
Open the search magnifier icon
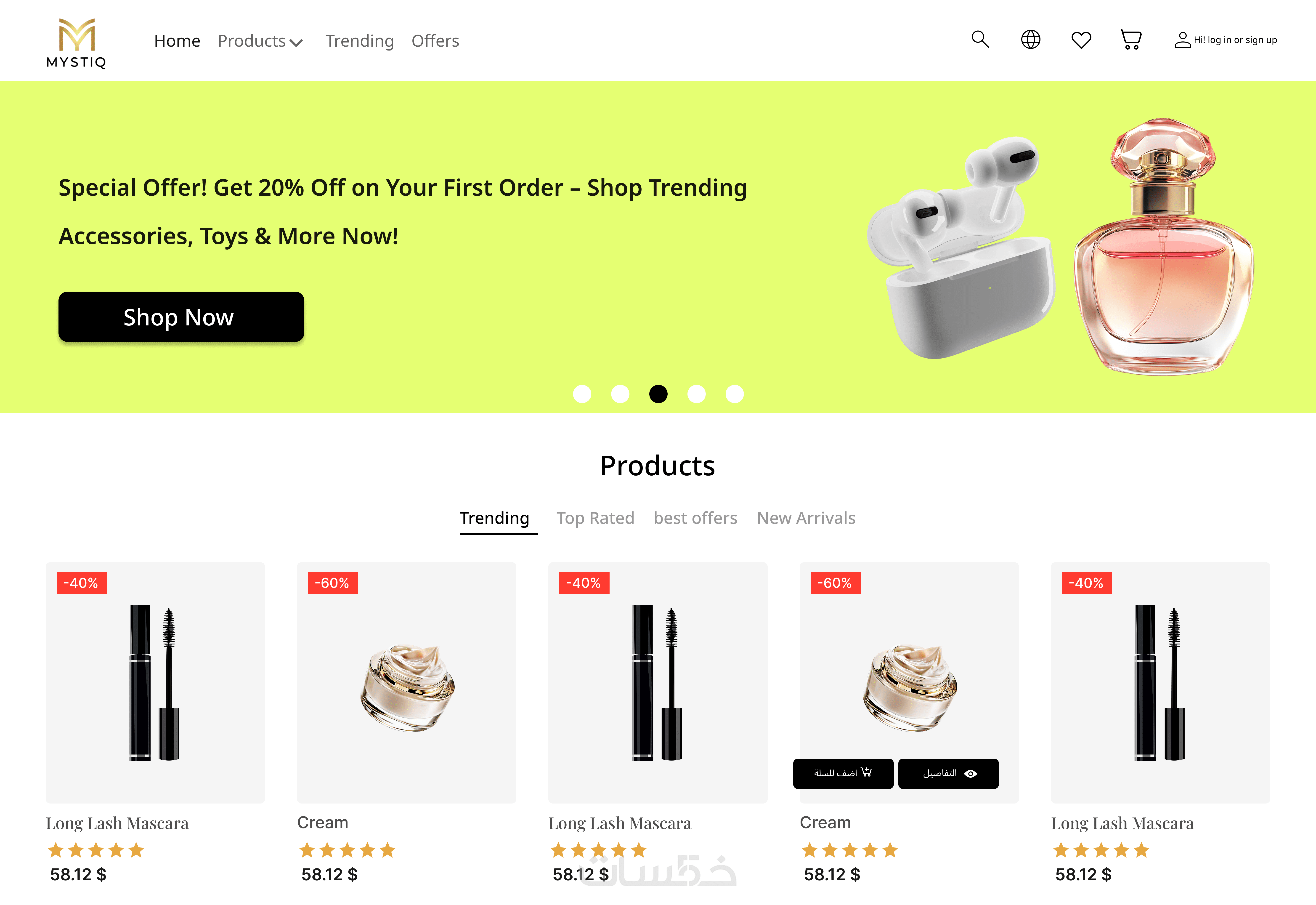[980, 40]
